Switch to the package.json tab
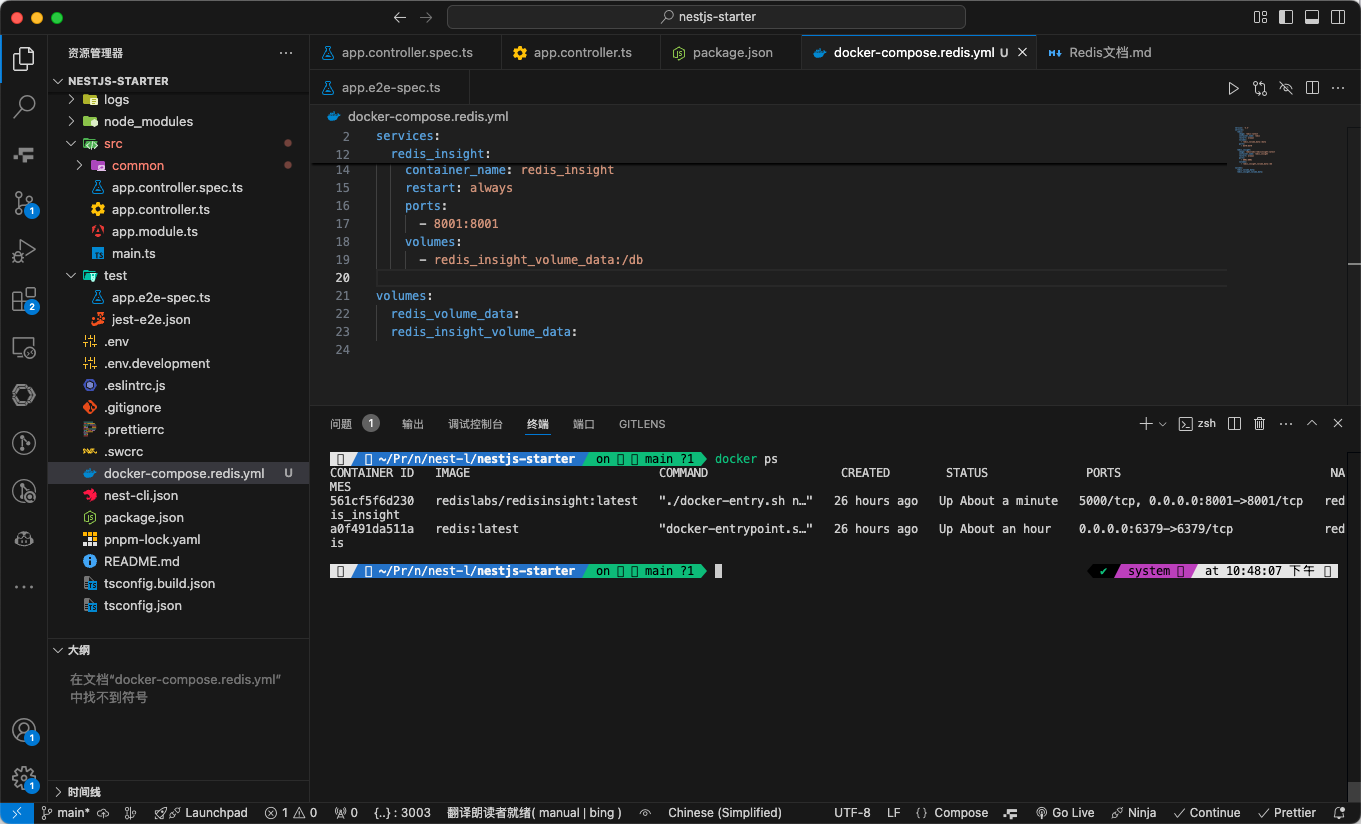This screenshot has height=824, width=1361. (x=732, y=52)
